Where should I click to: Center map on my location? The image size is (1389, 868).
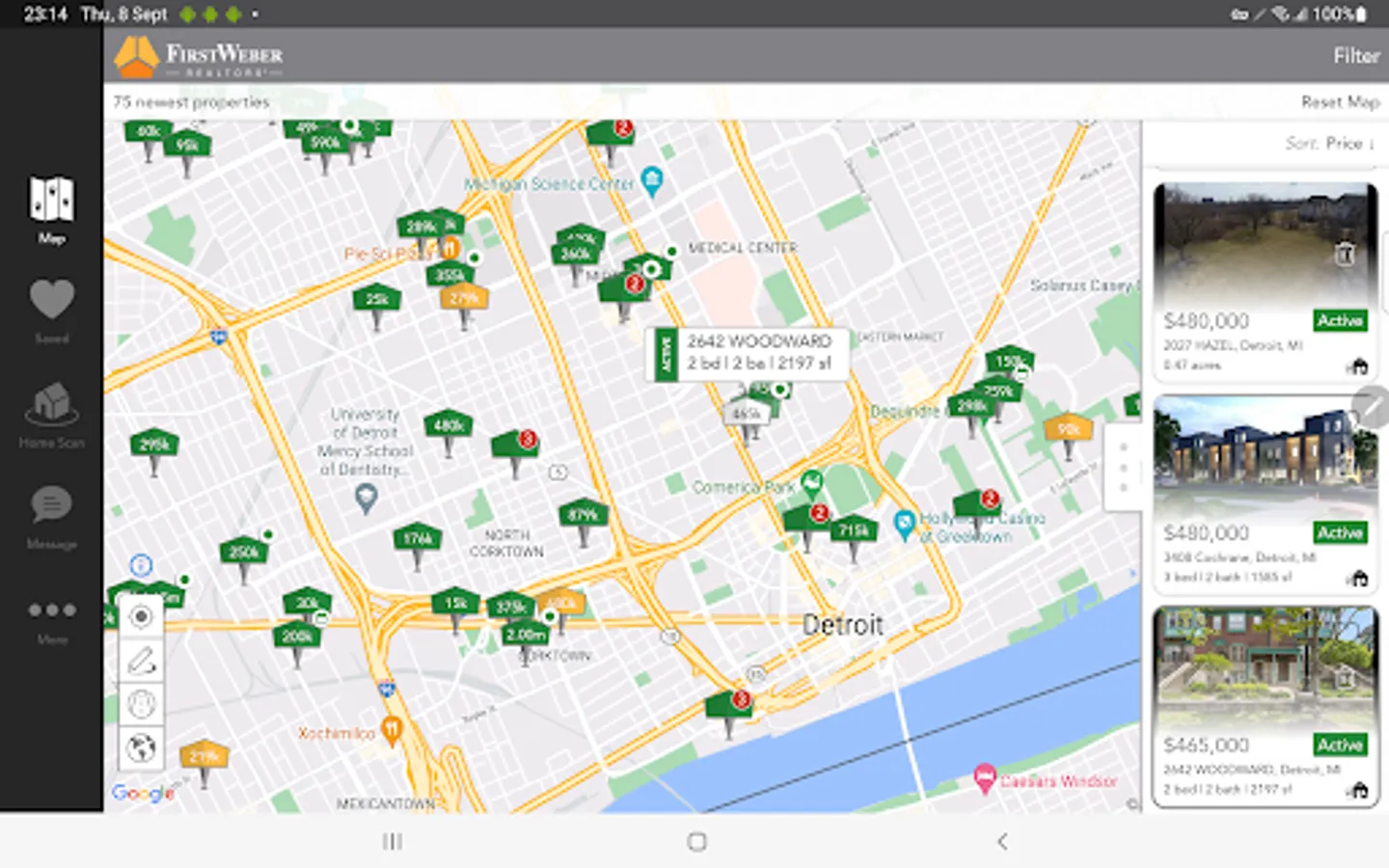141,616
